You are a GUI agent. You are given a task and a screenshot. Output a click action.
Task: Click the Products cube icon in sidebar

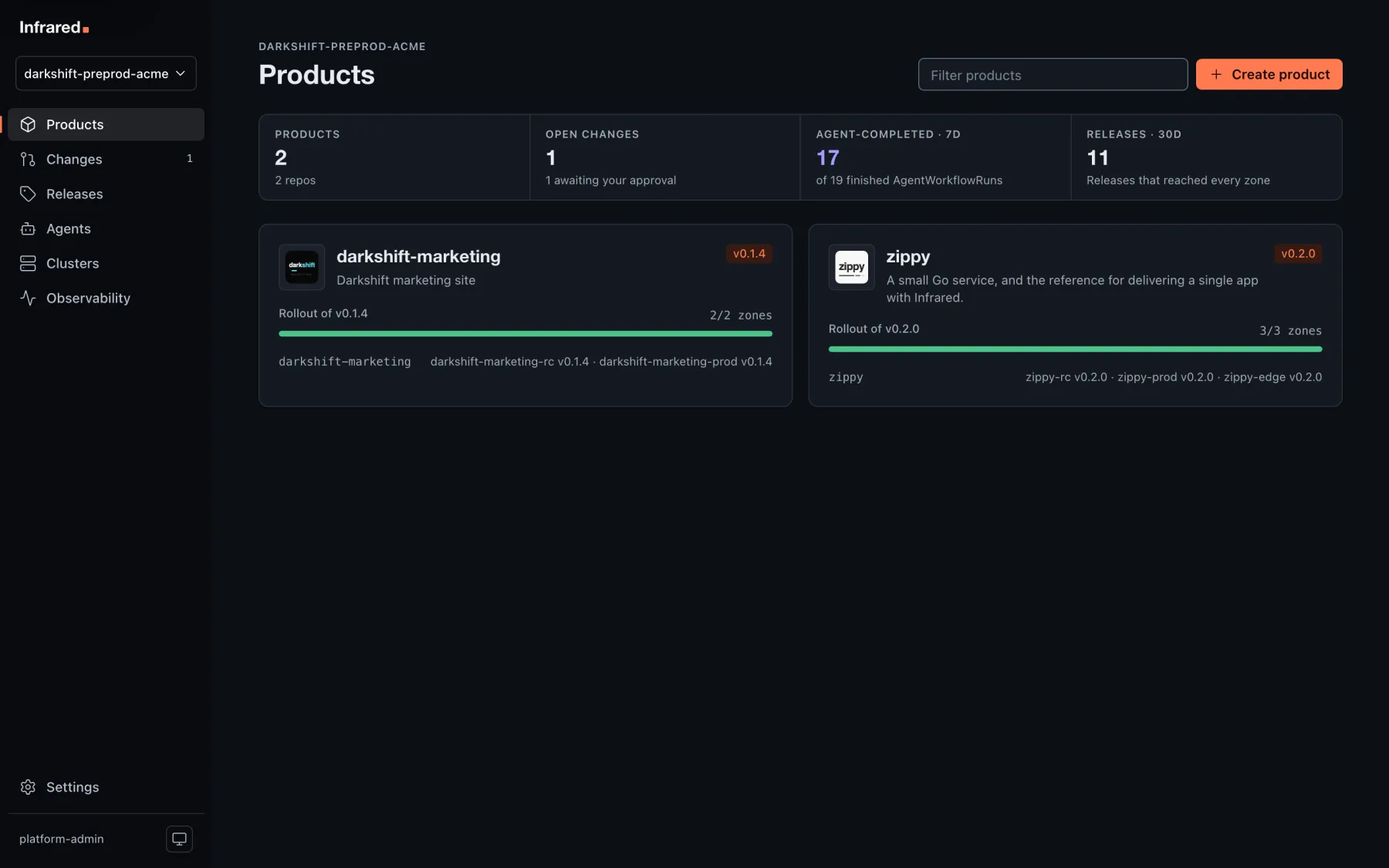[x=28, y=124]
